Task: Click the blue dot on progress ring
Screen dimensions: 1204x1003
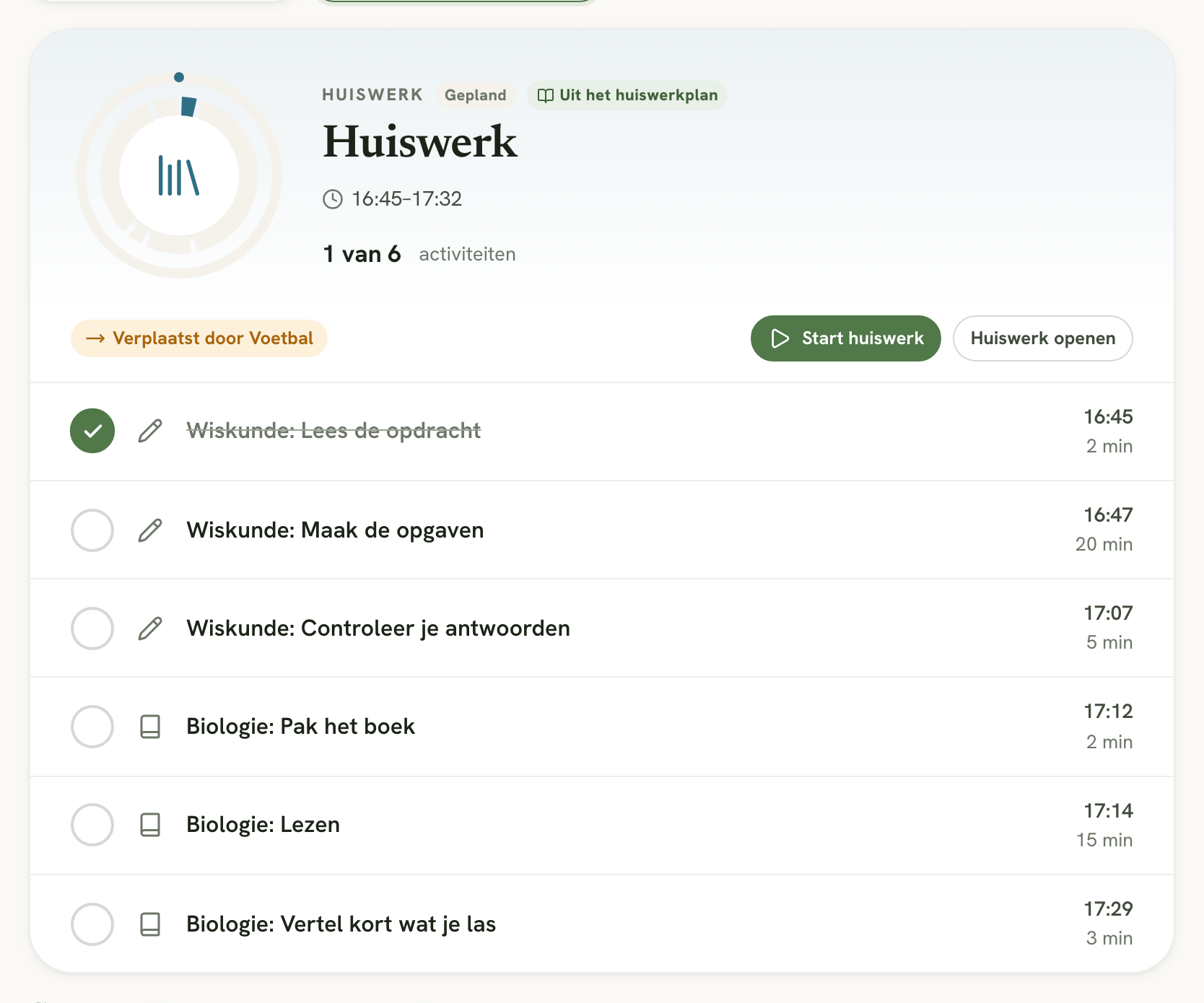Action: click(179, 77)
